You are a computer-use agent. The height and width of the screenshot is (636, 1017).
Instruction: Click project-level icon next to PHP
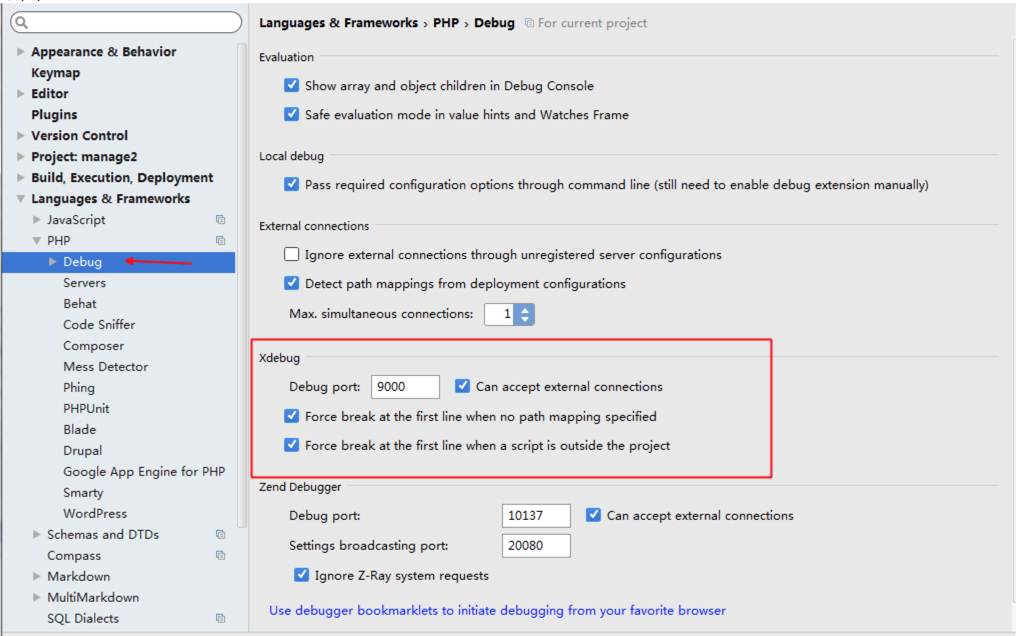pyautogui.click(x=220, y=241)
